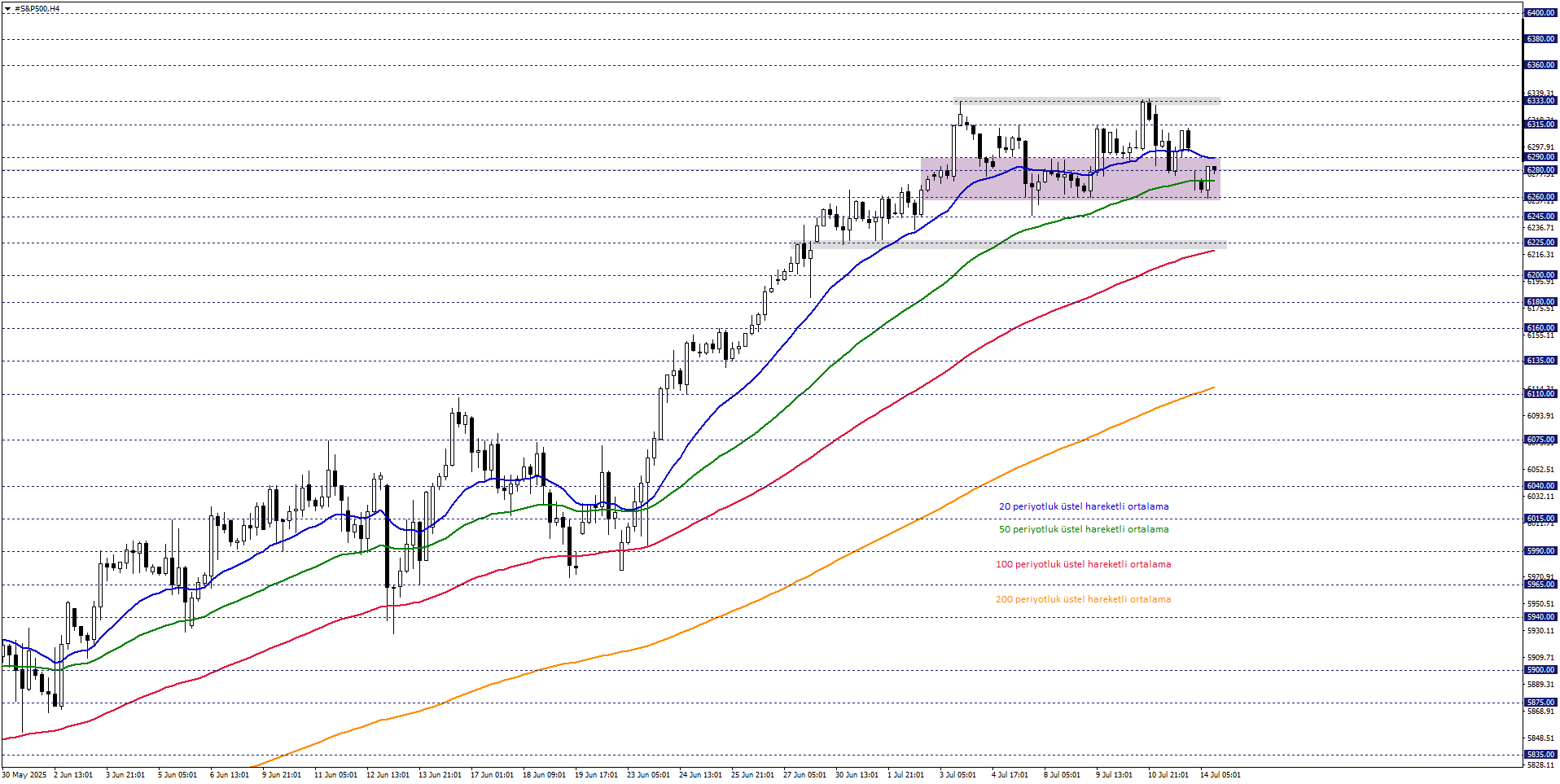Click the 6380.00 price level label

coord(1540,39)
